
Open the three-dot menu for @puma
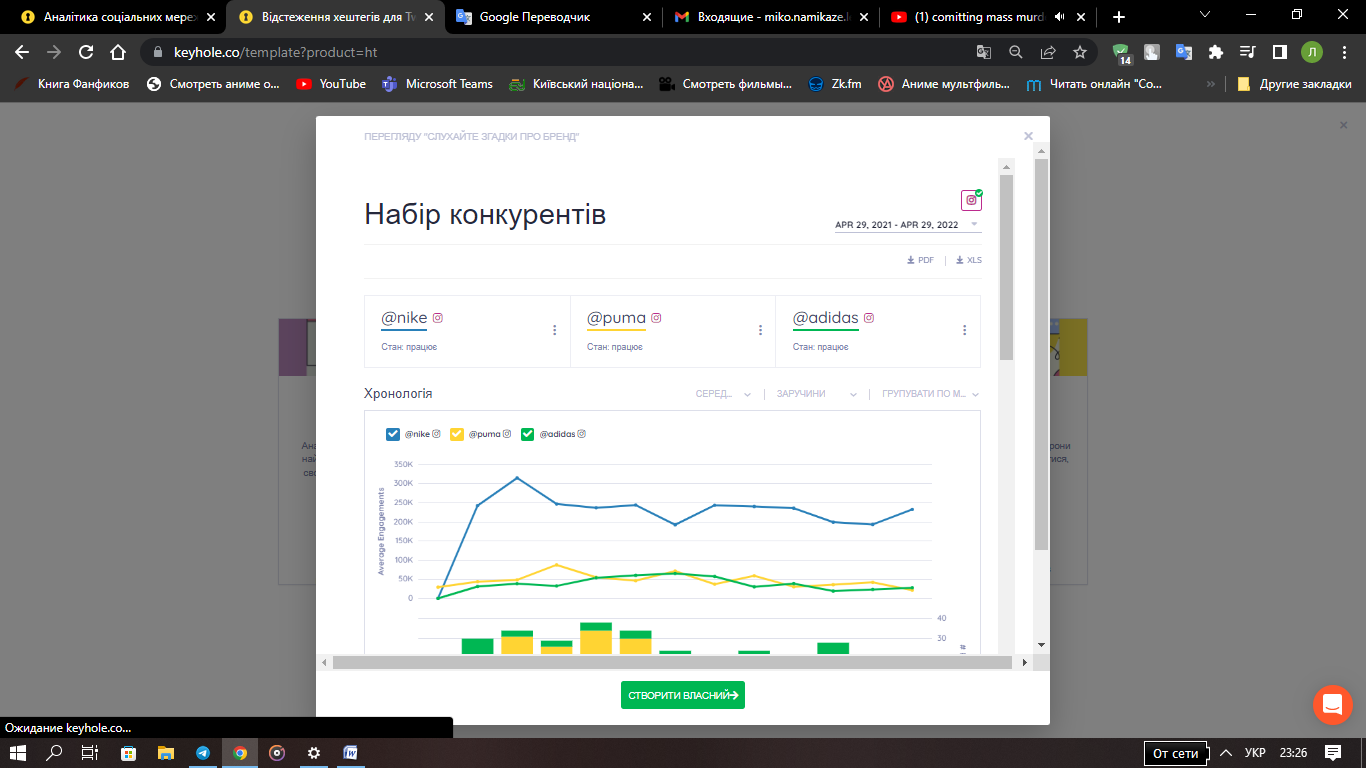[760, 330]
